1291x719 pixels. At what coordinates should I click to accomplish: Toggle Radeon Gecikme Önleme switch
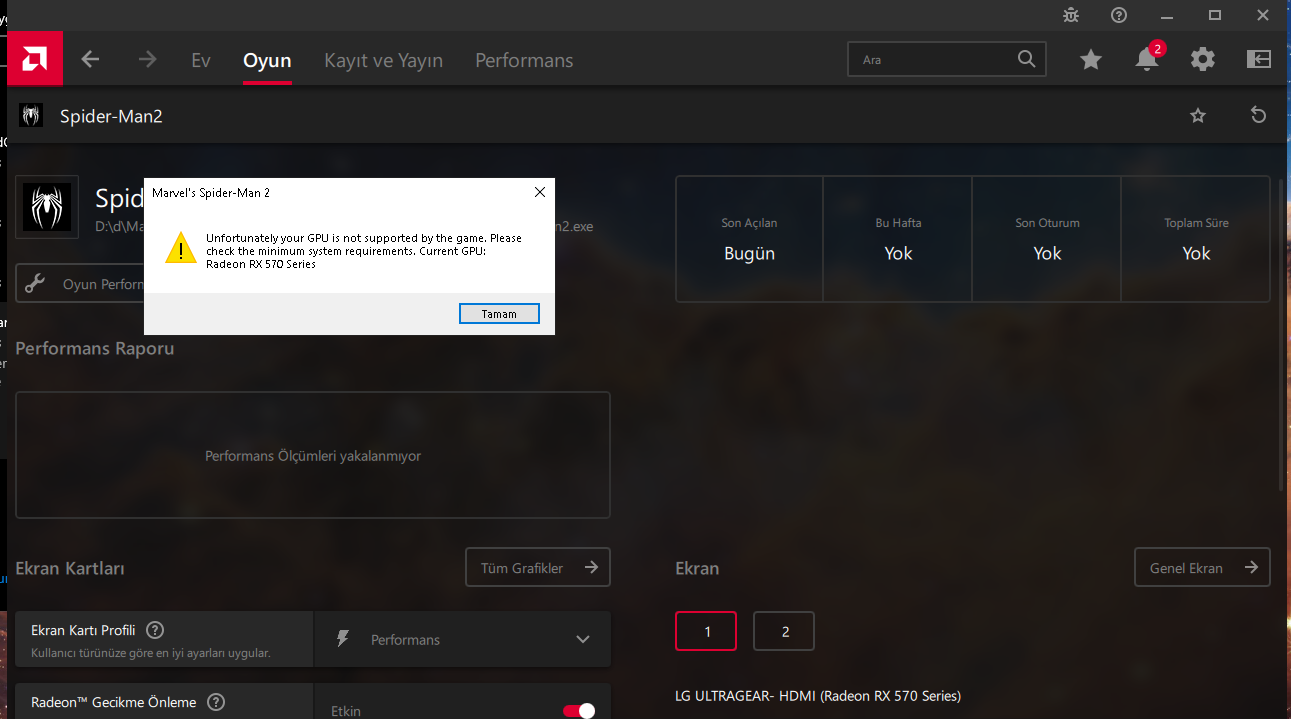(x=579, y=711)
